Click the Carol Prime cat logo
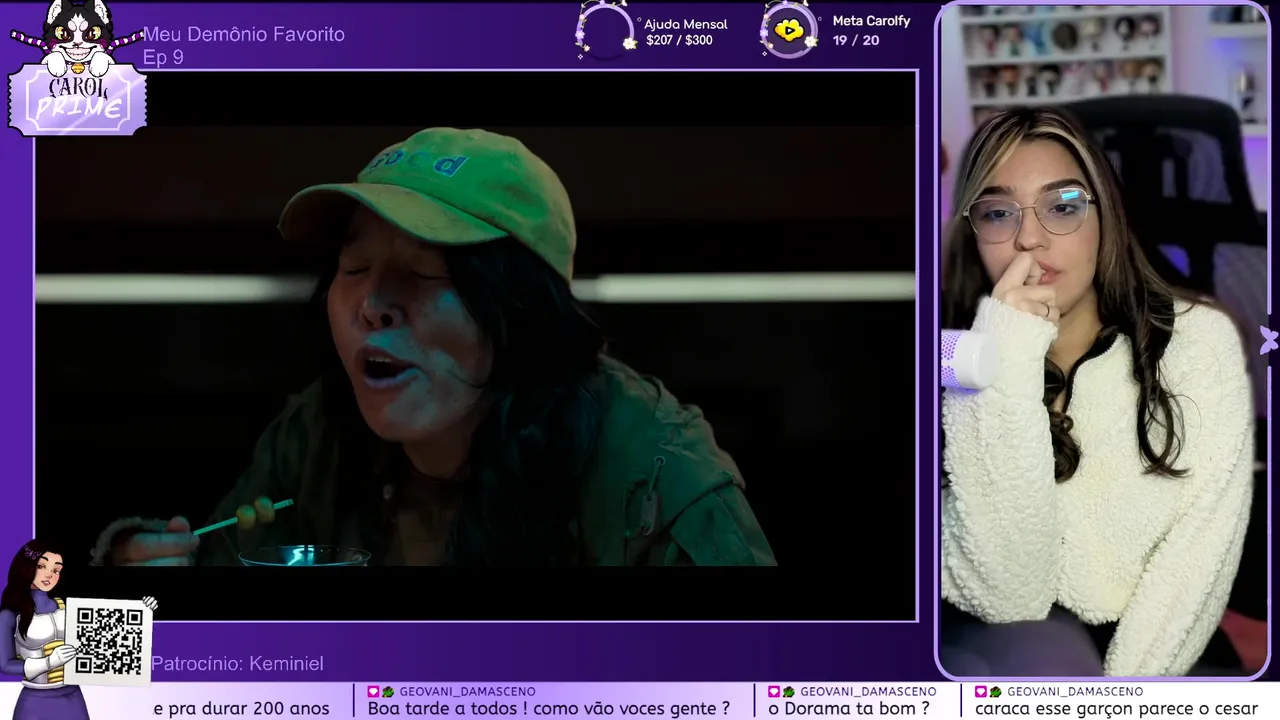Image resolution: width=1280 pixels, height=720 pixels. [78, 67]
